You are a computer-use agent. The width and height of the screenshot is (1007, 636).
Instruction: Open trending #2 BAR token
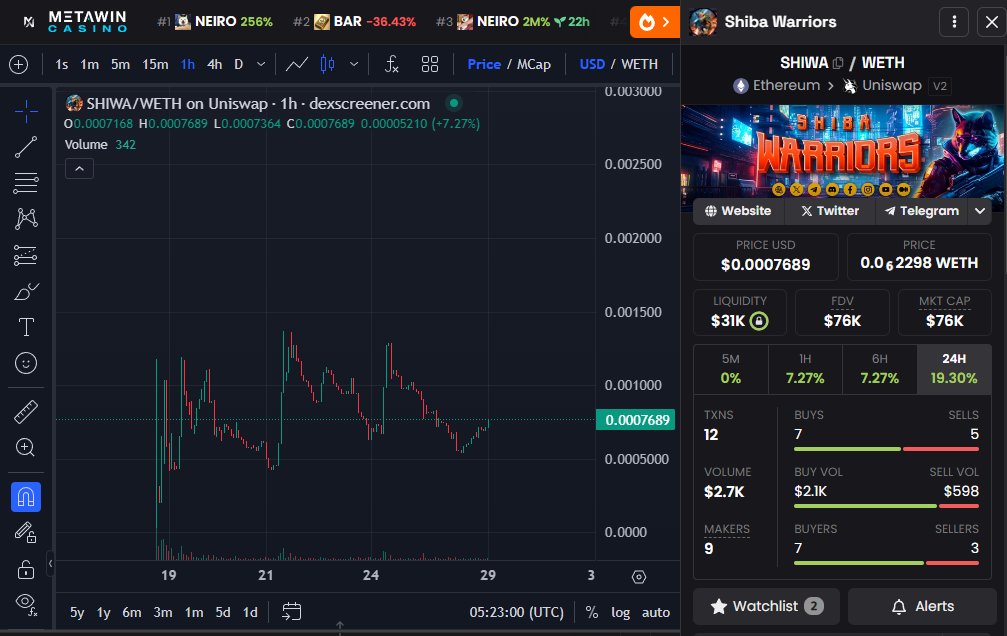tap(355, 22)
